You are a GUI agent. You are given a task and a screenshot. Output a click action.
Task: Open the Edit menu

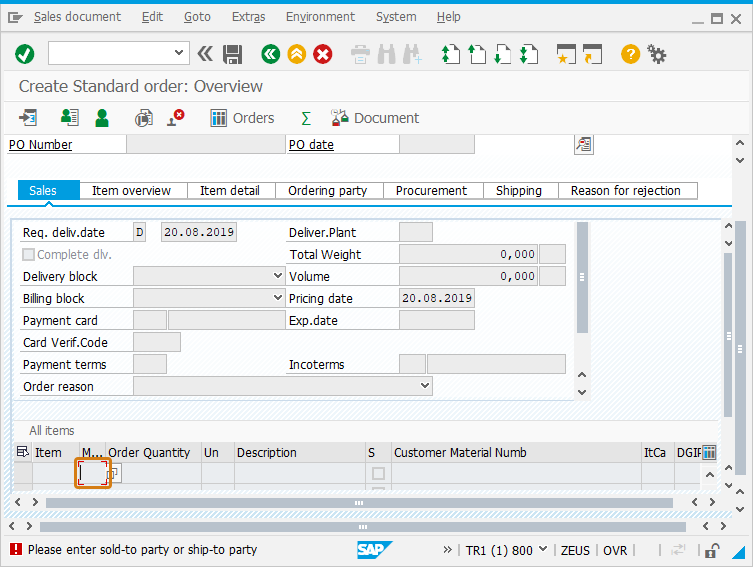(x=152, y=17)
